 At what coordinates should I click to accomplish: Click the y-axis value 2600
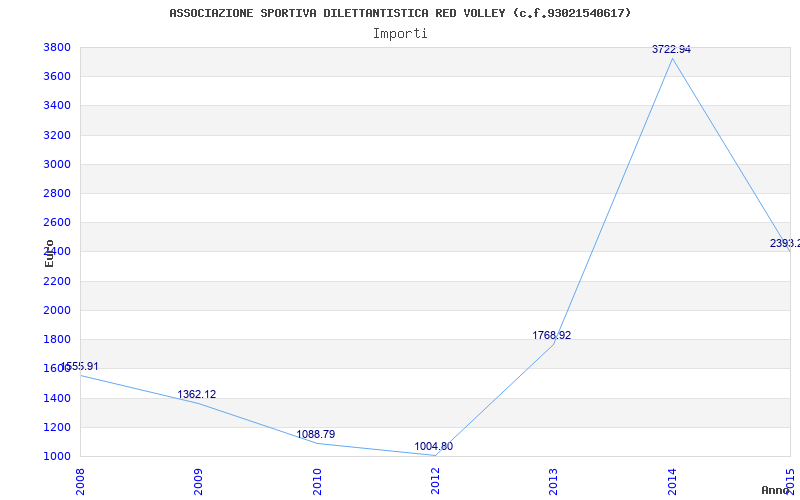[x=57, y=222]
